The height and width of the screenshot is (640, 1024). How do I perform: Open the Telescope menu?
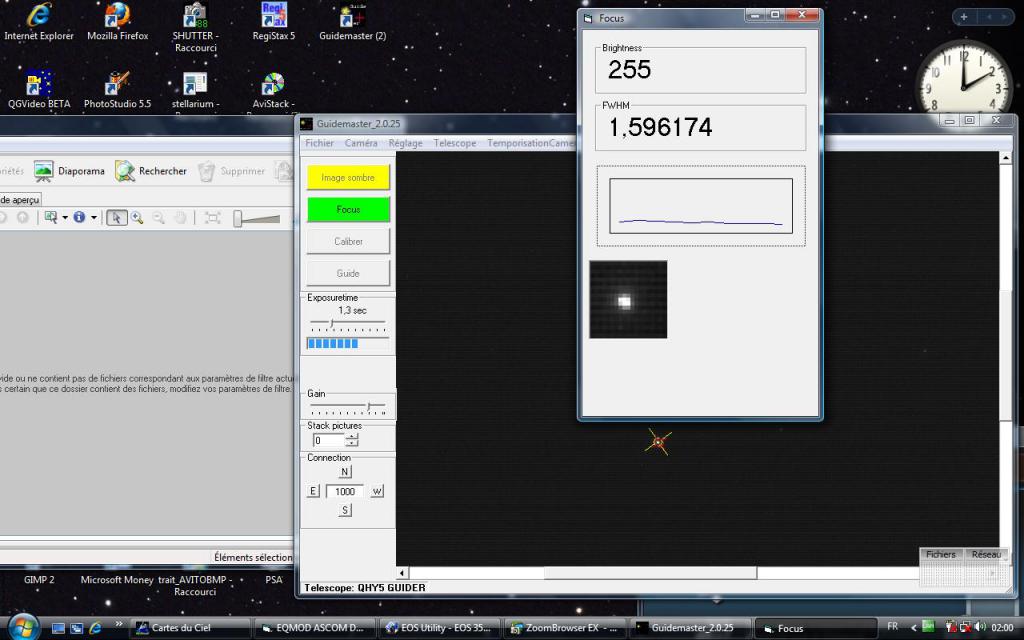click(455, 143)
